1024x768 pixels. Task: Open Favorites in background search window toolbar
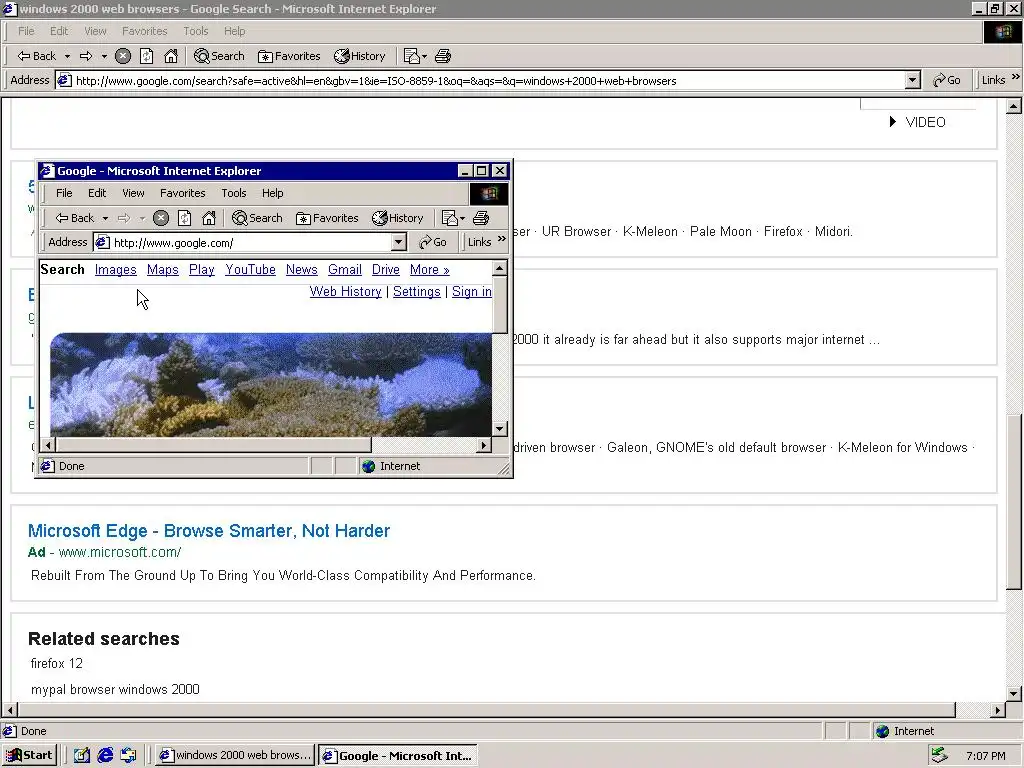(x=289, y=56)
